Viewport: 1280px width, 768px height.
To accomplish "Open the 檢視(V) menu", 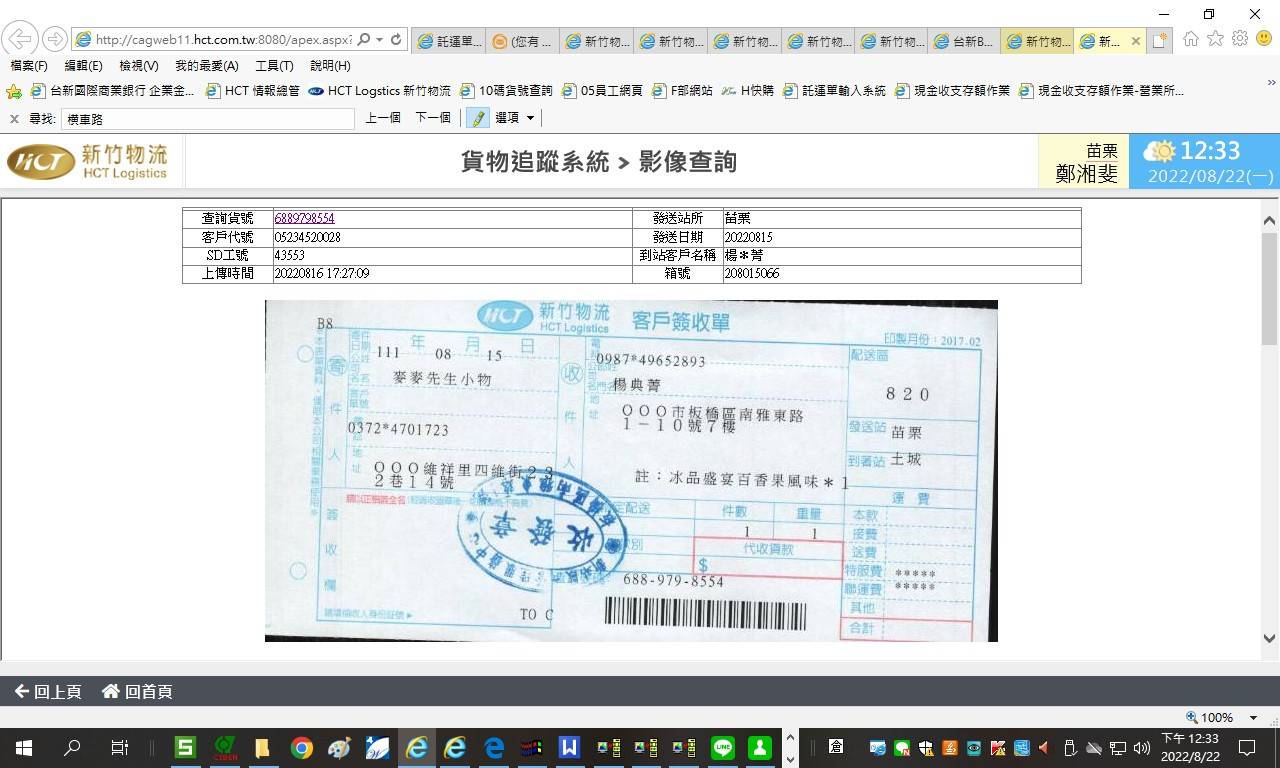I will coord(138,66).
